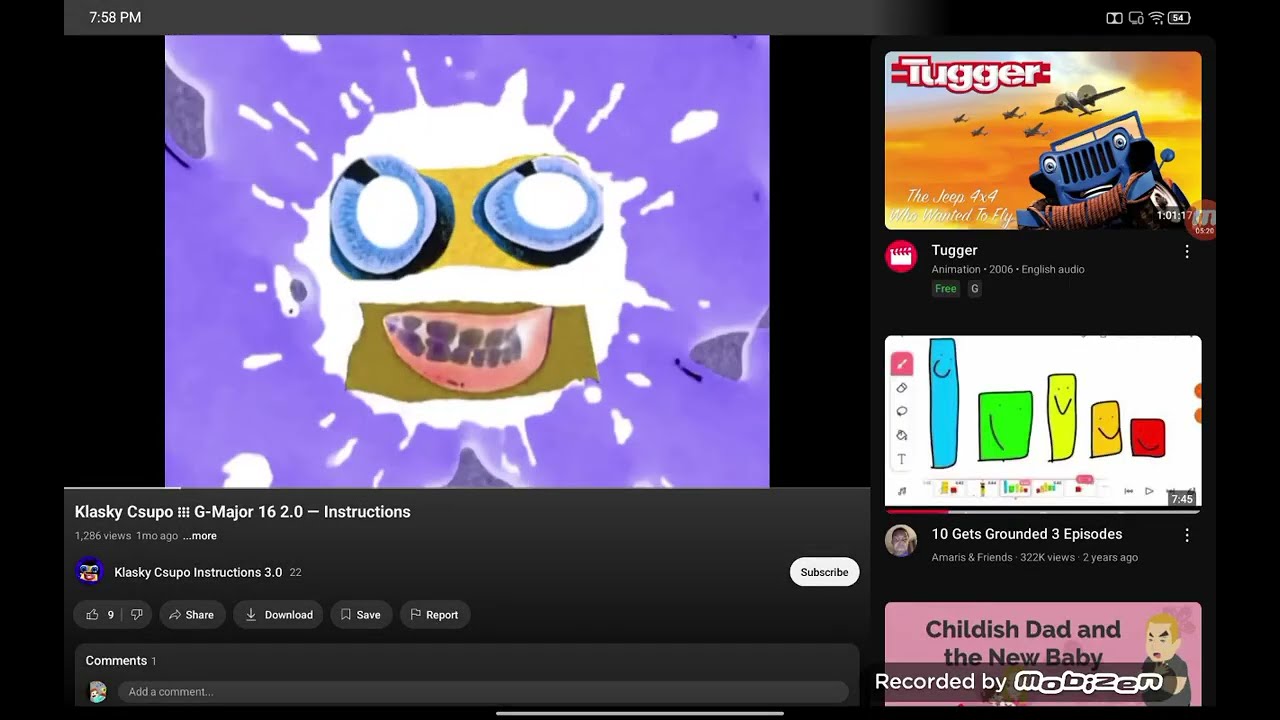Click the video title text
This screenshot has height=720, width=1280.
242,512
